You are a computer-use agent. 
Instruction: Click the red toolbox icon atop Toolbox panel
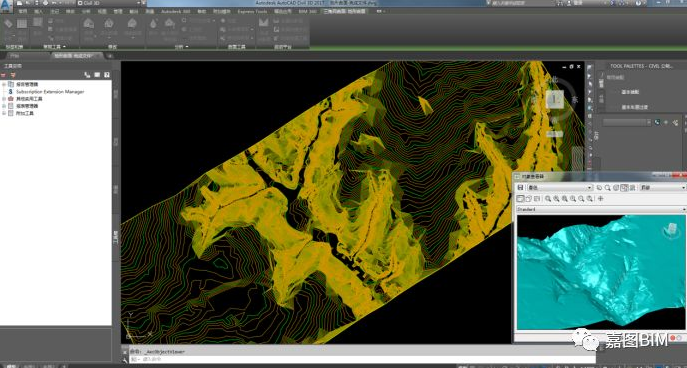(x=4, y=75)
